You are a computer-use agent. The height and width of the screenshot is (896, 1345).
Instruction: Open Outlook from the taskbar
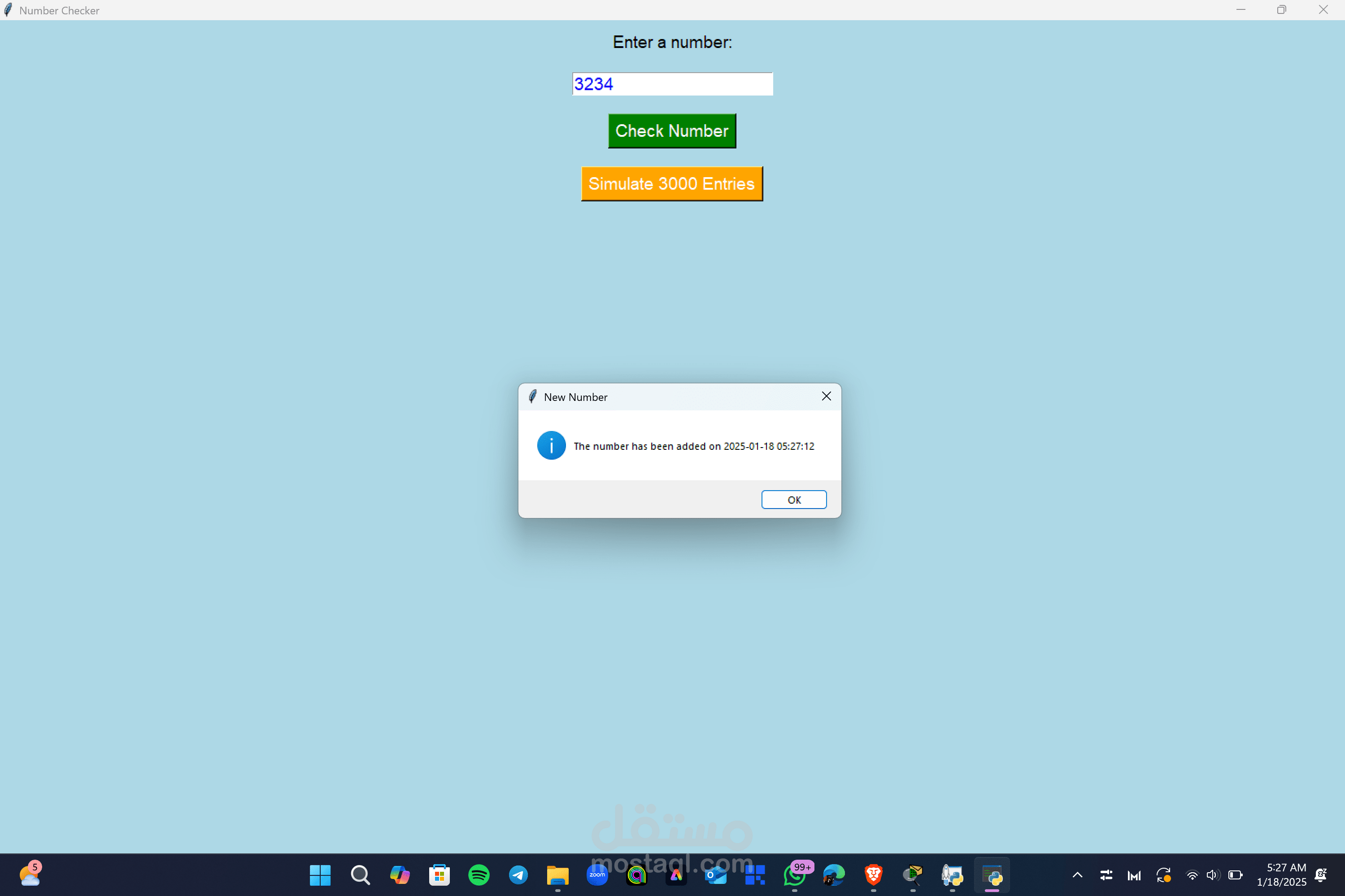point(715,874)
